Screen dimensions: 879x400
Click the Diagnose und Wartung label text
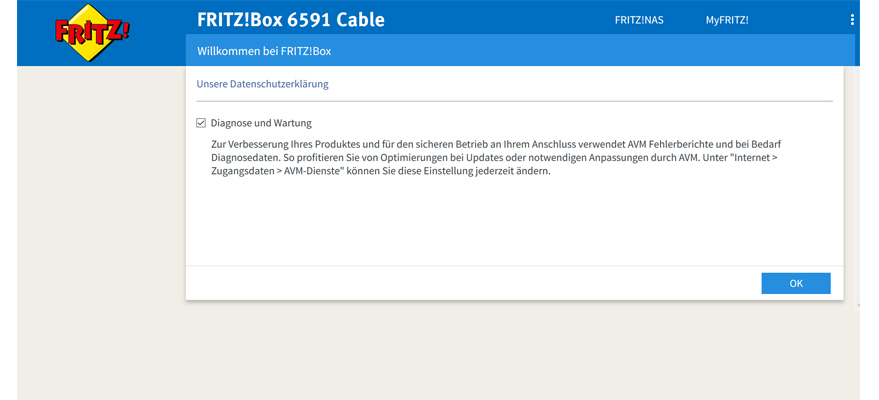tap(261, 123)
